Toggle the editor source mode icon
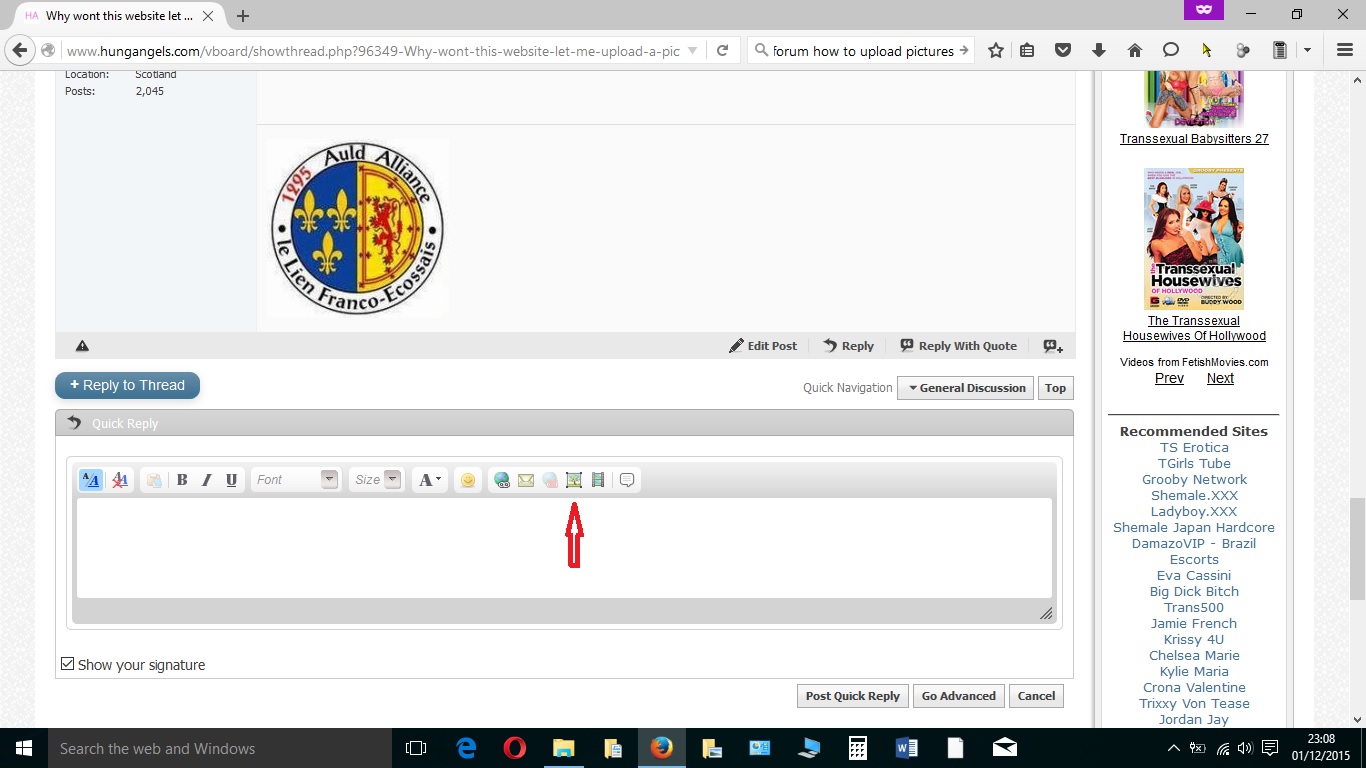Image resolution: width=1366 pixels, height=768 pixels. click(91, 480)
